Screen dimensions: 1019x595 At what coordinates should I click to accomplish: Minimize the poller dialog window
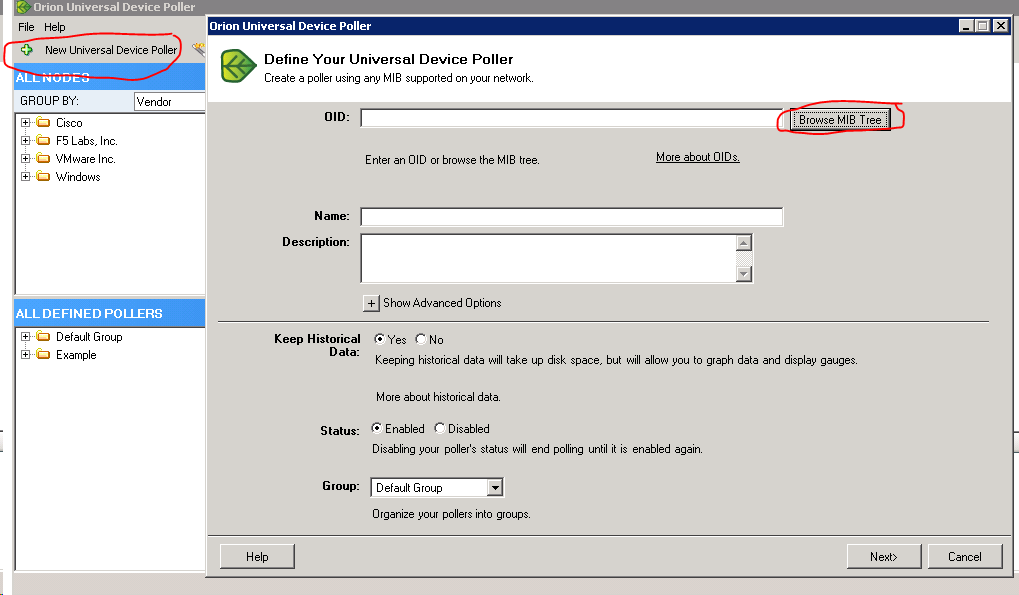coord(967,26)
